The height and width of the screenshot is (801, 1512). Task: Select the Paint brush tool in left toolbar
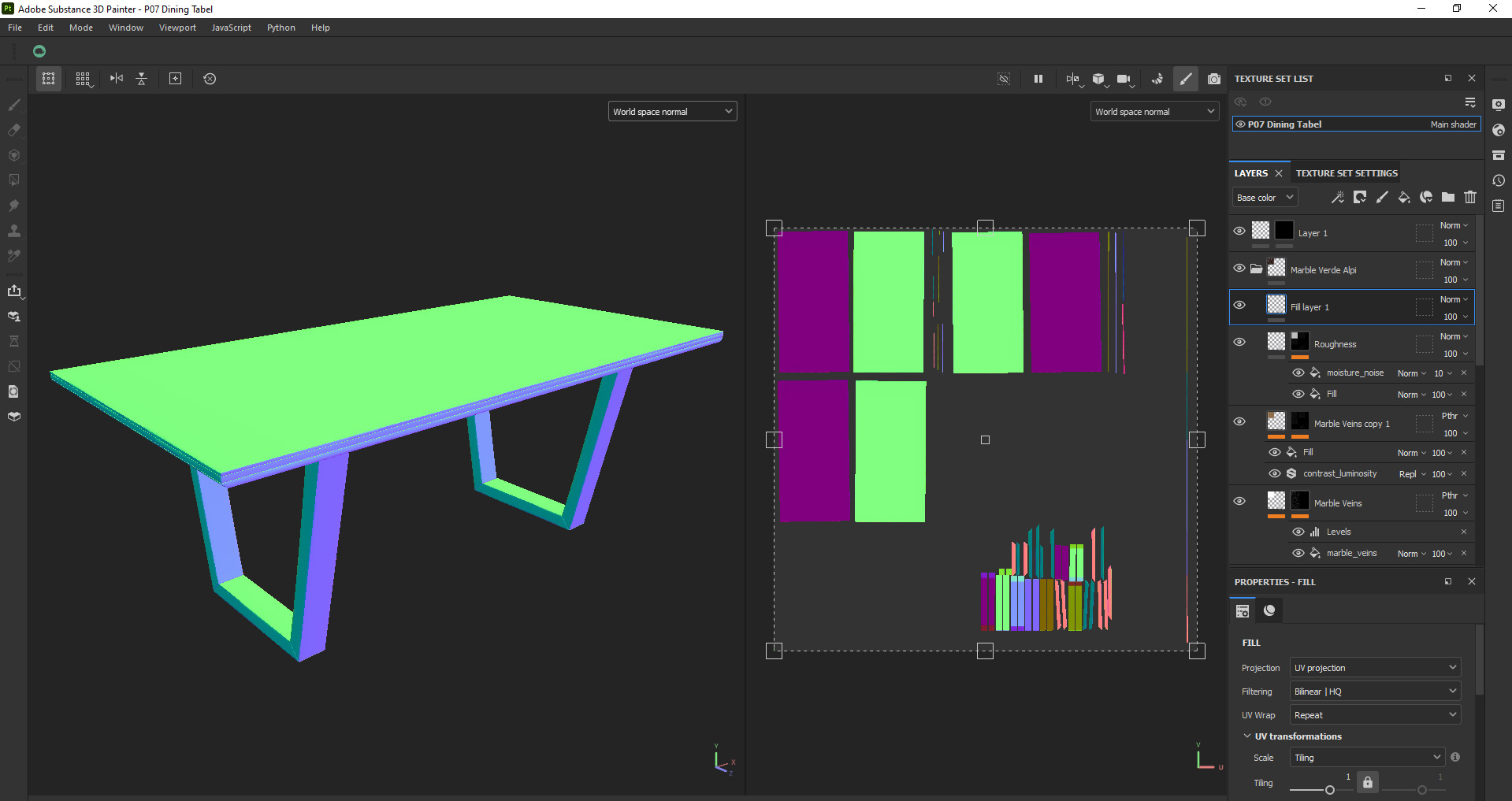(14, 105)
